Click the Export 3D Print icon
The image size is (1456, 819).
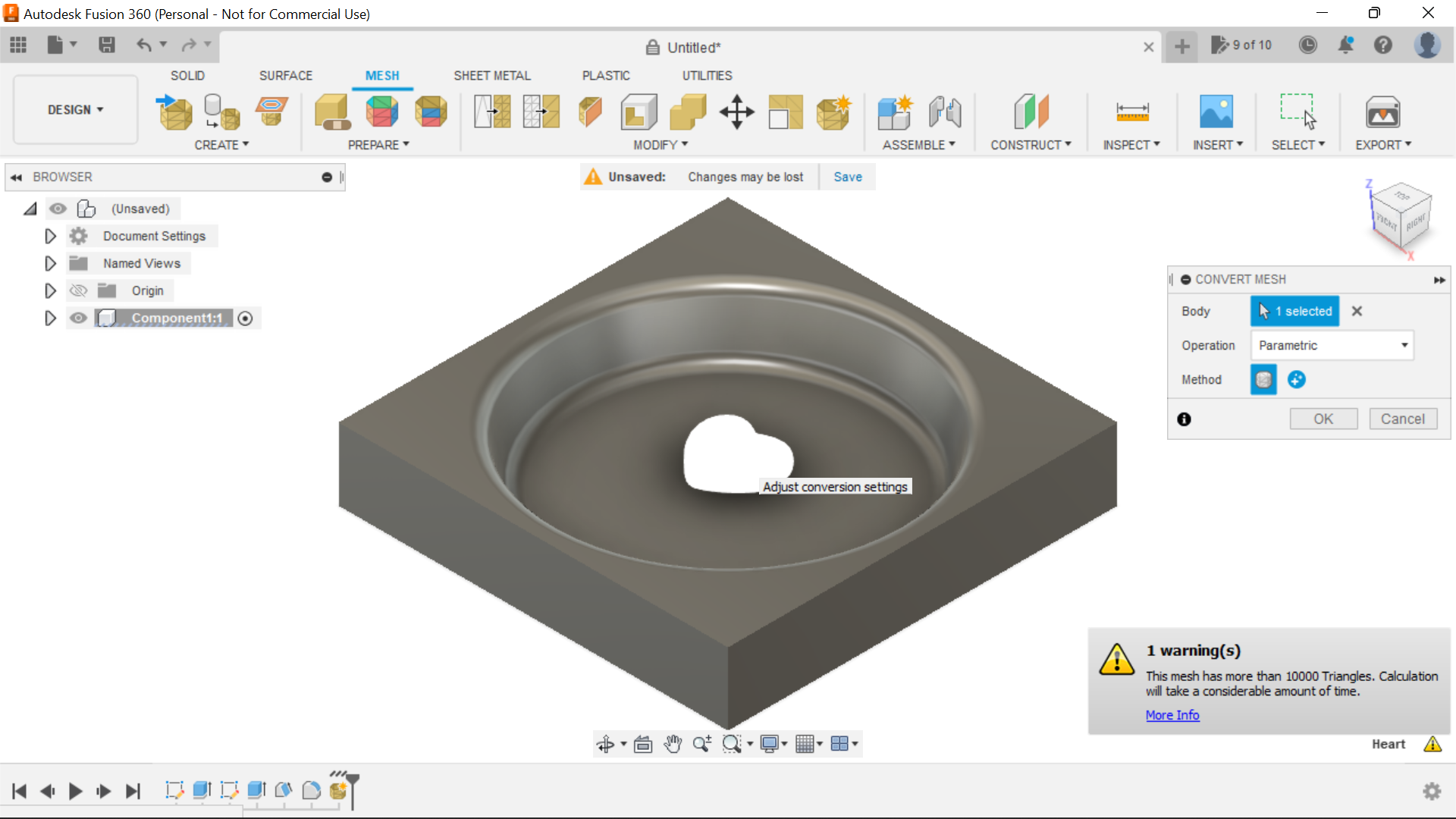(1382, 112)
